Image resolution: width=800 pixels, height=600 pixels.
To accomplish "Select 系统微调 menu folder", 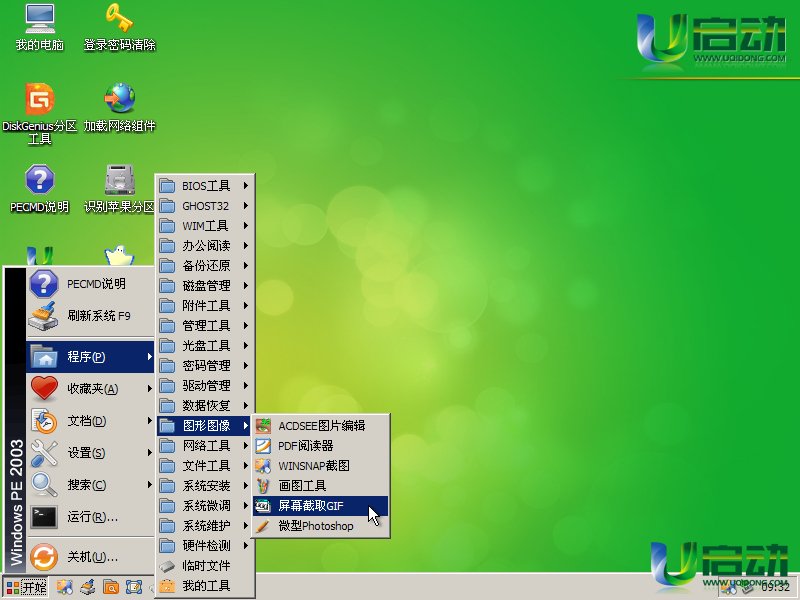I will [x=205, y=506].
